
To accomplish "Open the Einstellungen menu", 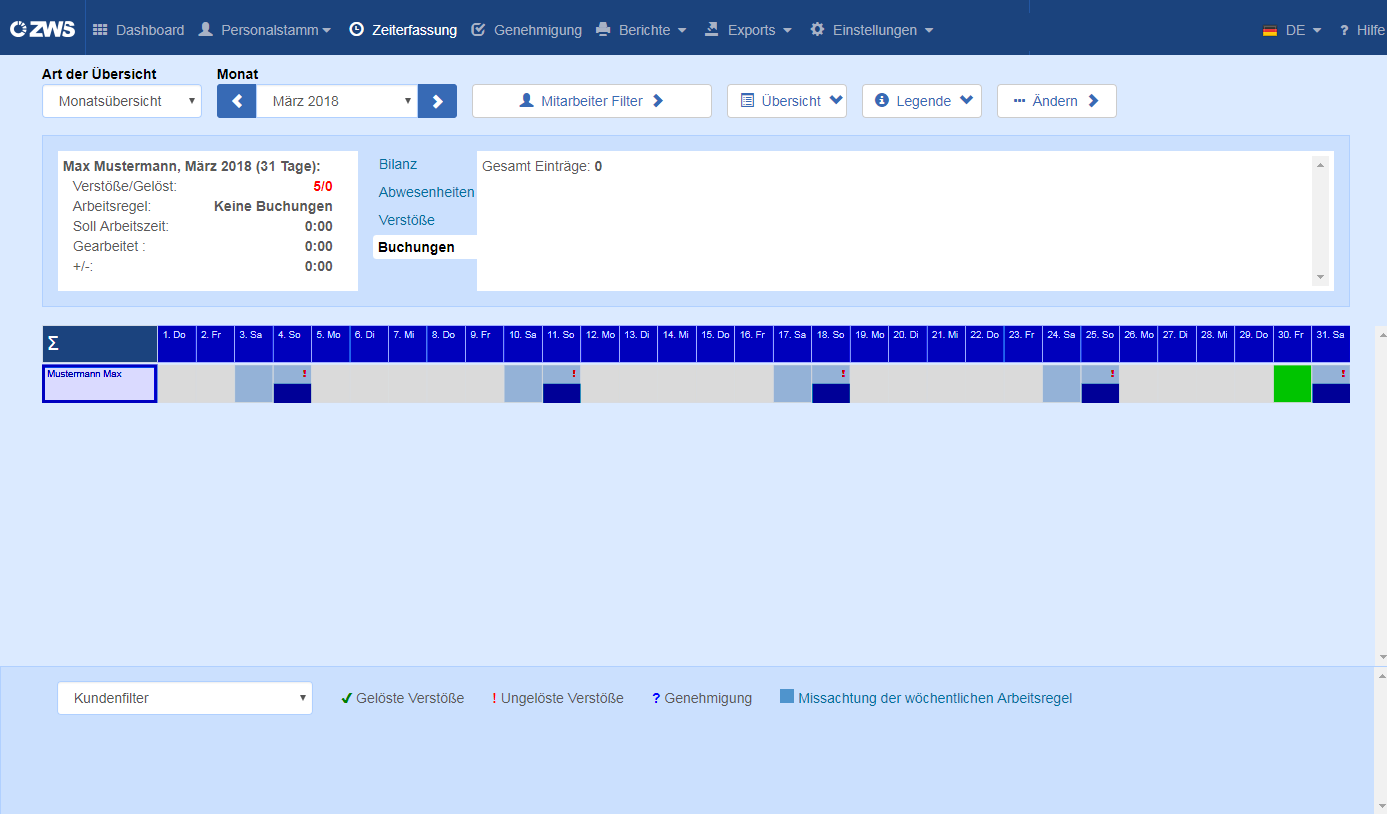I will (871, 30).
